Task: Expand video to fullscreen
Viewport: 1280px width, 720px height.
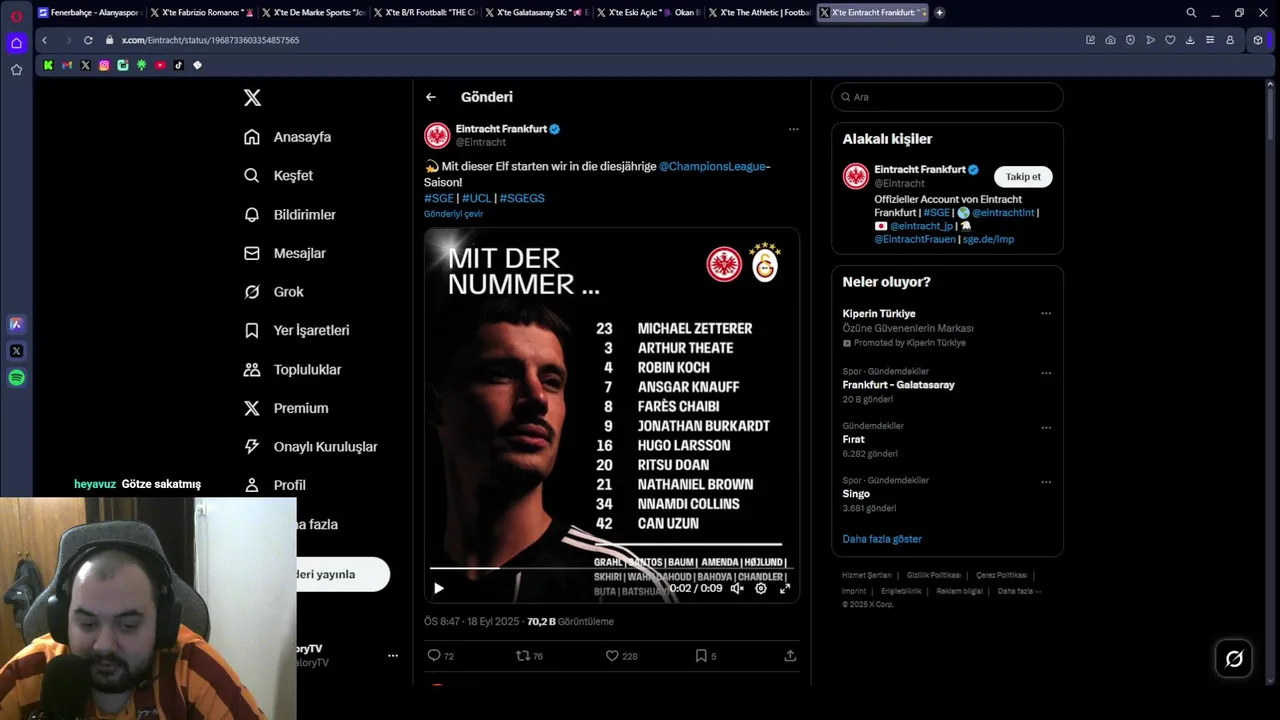Action: pyautogui.click(x=785, y=588)
